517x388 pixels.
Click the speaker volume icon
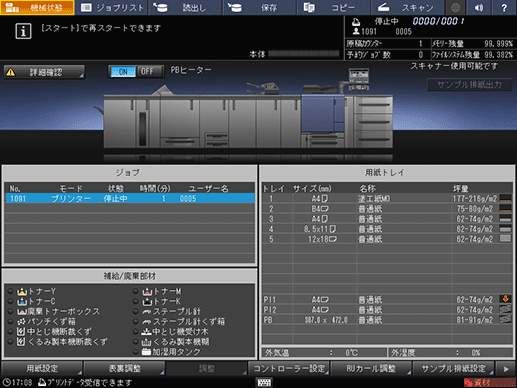[479, 7]
